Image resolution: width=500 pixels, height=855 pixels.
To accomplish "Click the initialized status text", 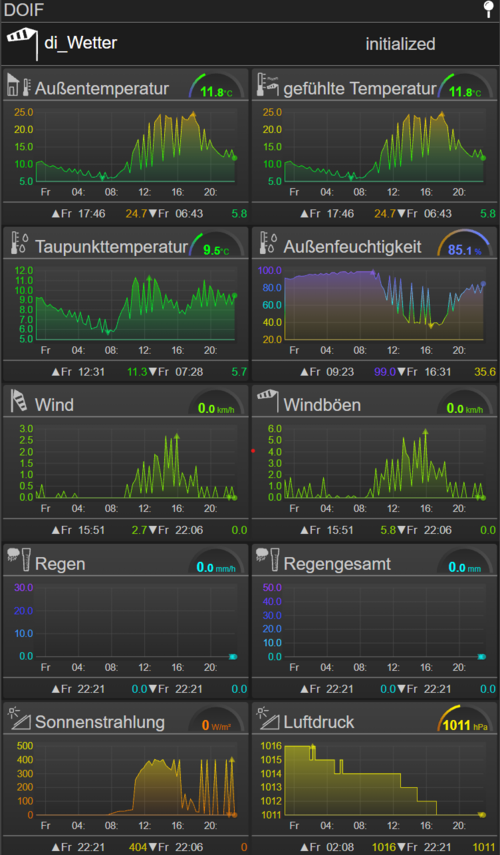I will [x=400, y=44].
